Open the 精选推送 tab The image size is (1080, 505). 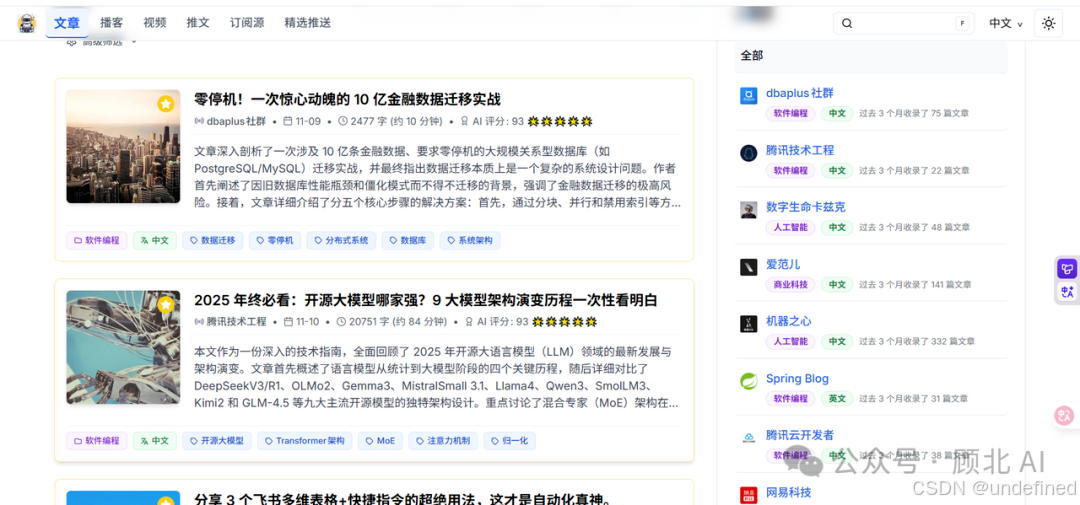308,23
